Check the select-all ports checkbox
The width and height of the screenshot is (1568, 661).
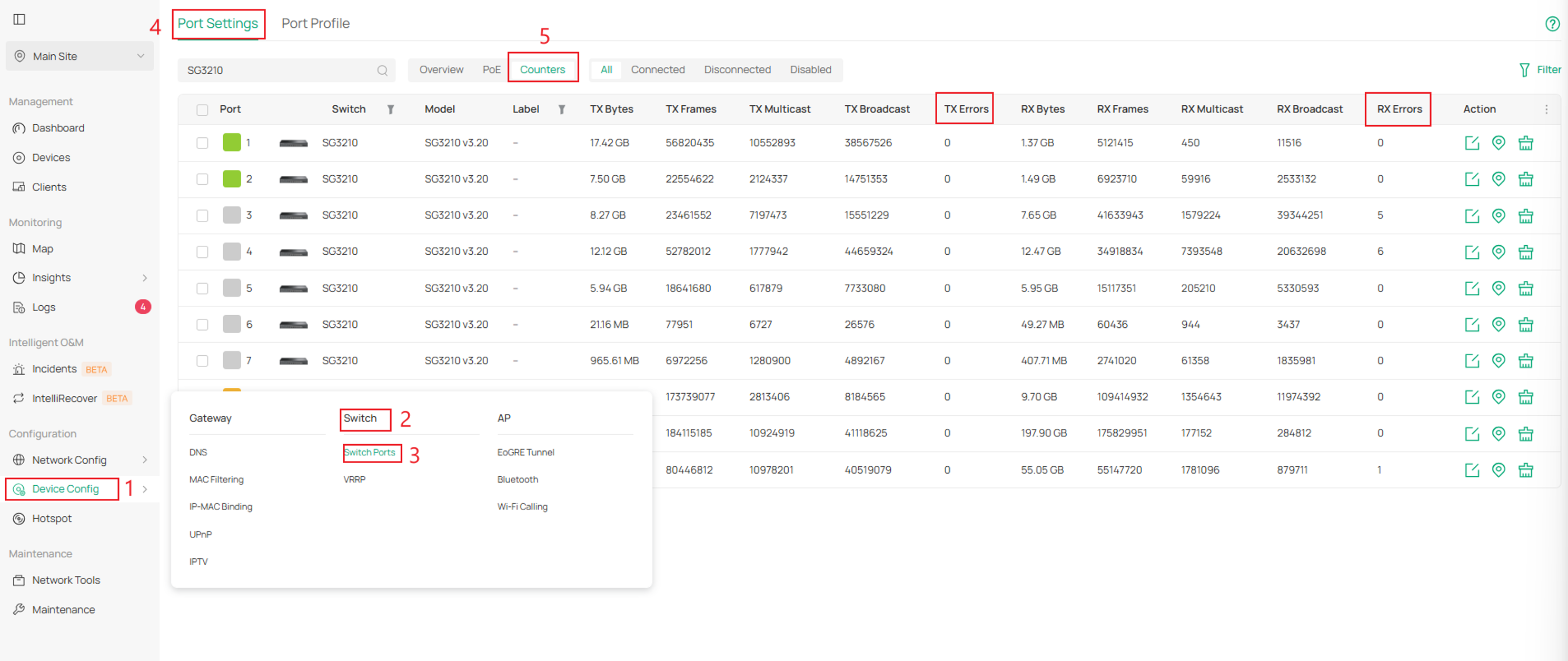(203, 109)
